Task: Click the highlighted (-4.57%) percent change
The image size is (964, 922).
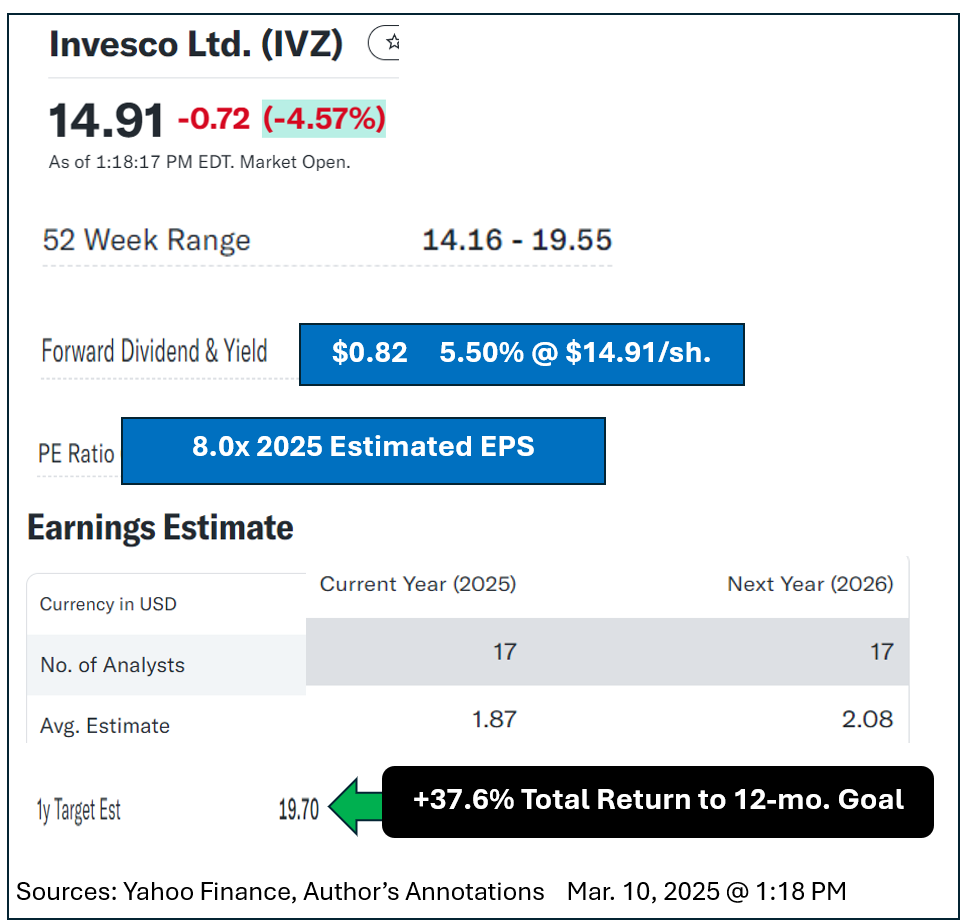Action: click(324, 119)
